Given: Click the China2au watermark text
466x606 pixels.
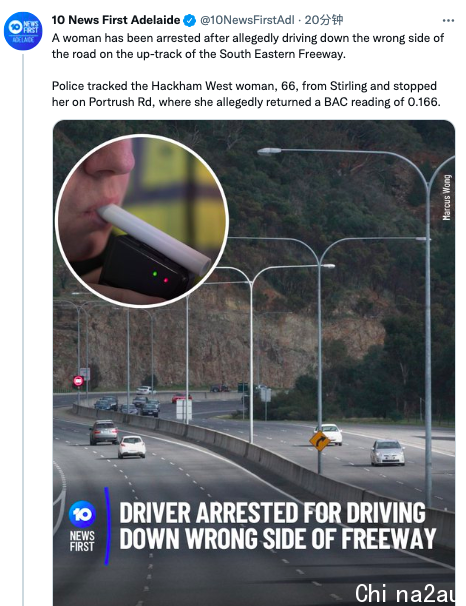Looking at the screenshot, I should click(404, 593).
